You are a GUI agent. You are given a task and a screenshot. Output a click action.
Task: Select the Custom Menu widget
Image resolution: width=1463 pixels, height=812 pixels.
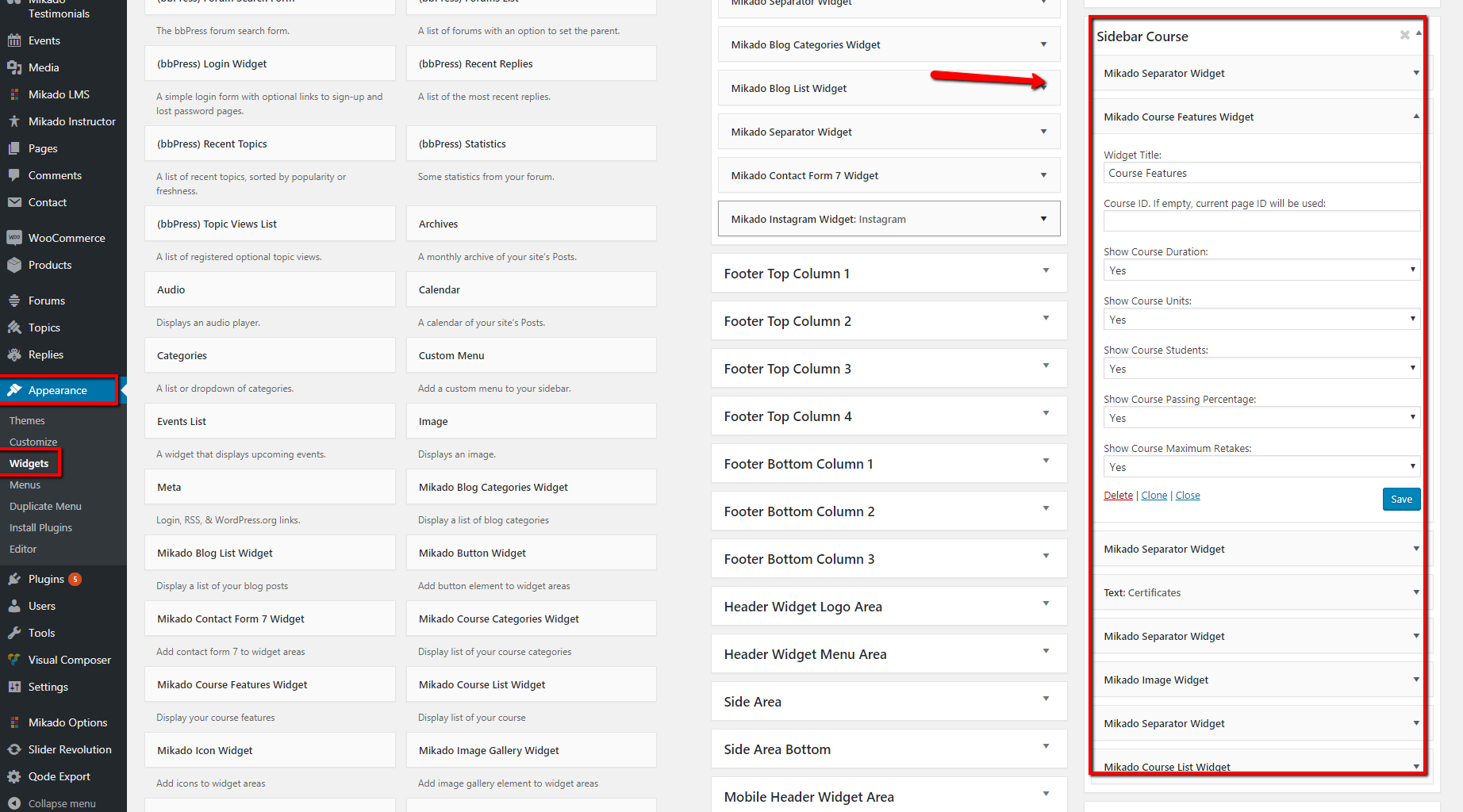tap(532, 355)
